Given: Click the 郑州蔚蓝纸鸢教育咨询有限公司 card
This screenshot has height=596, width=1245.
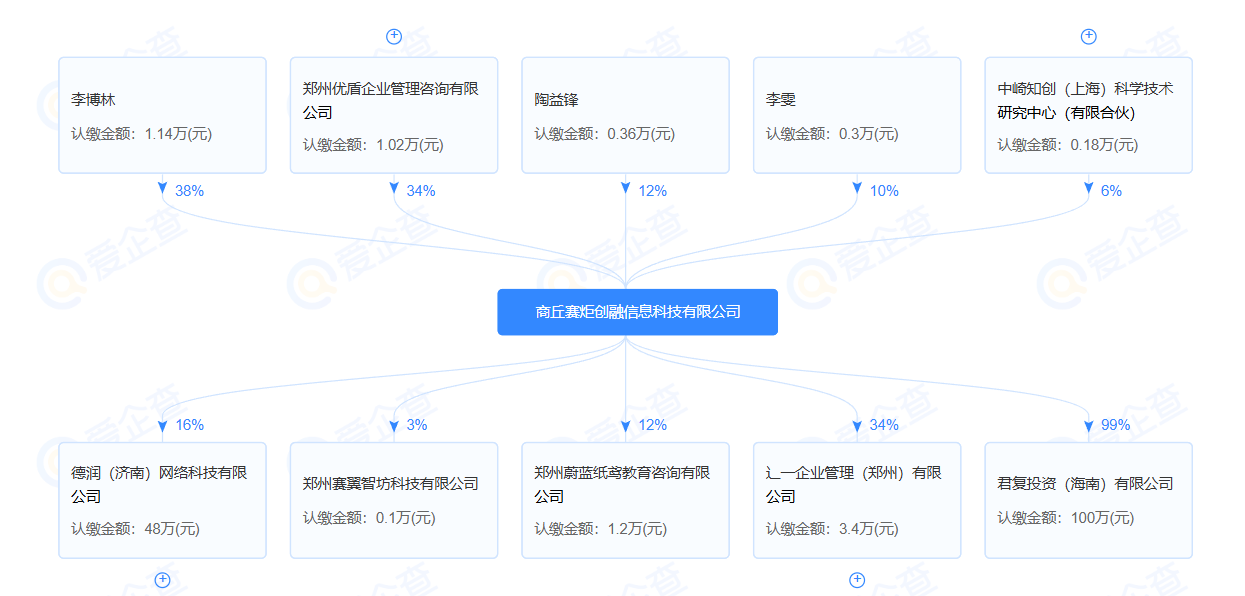Looking at the screenshot, I should pyautogui.click(x=625, y=499).
